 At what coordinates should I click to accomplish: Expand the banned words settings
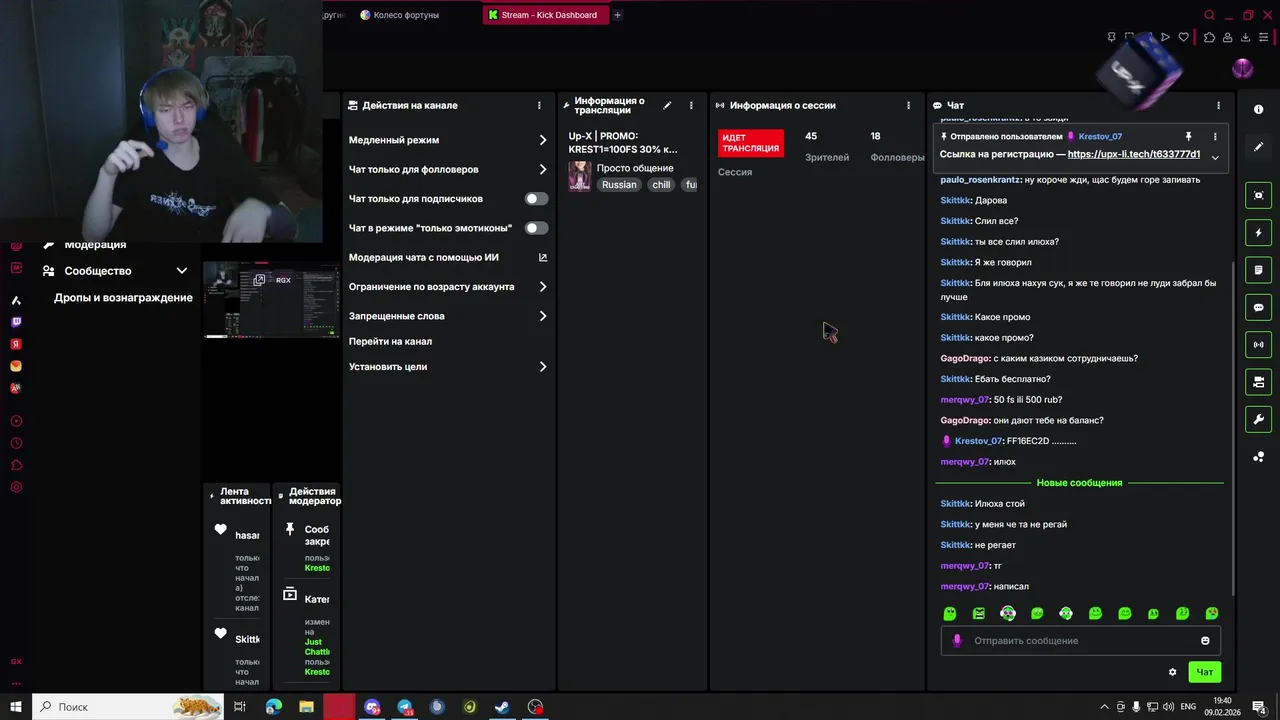[543, 316]
